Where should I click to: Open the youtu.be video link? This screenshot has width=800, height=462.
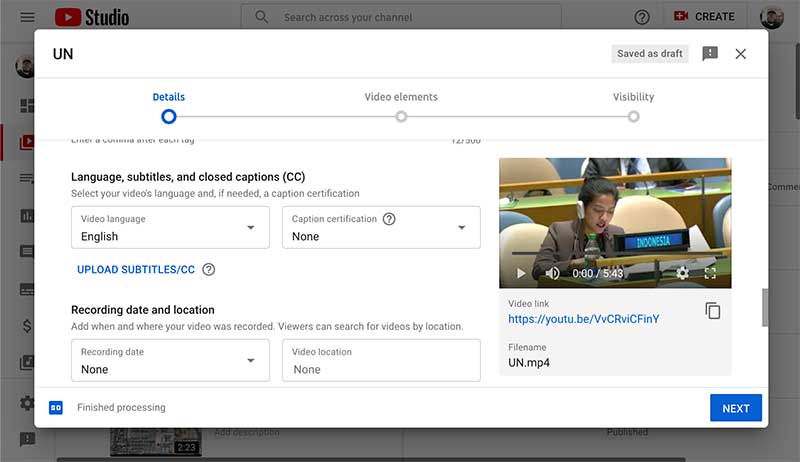pos(584,319)
